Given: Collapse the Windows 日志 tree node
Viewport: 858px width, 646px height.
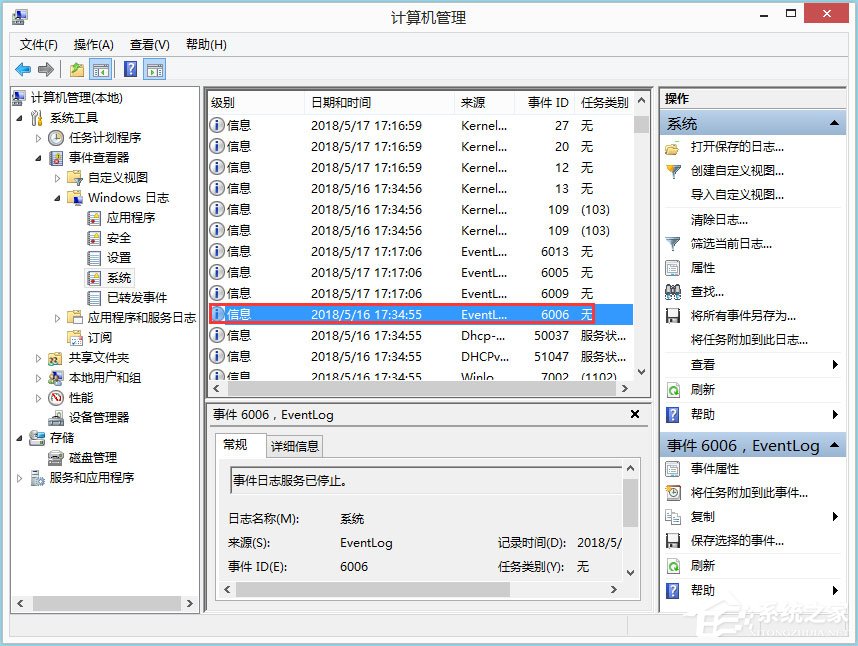Looking at the screenshot, I should tap(57, 197).
